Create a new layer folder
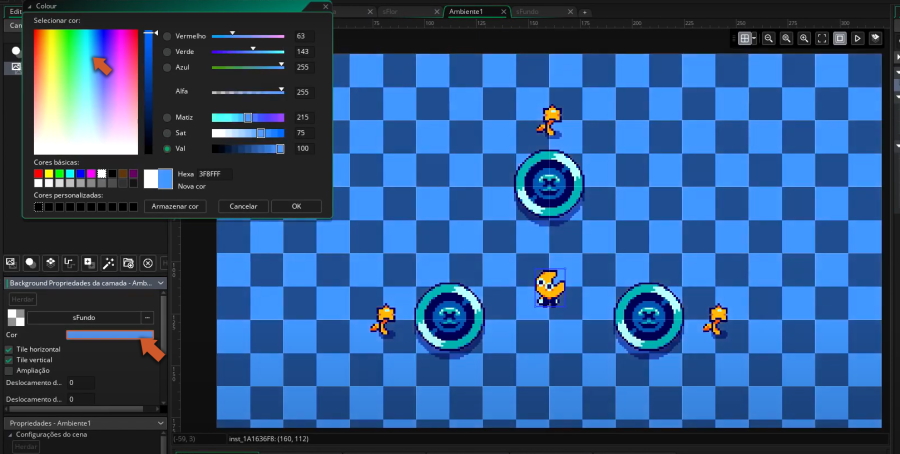The height and width of the screenshot is (454, 900). click(x=128, y=263)
